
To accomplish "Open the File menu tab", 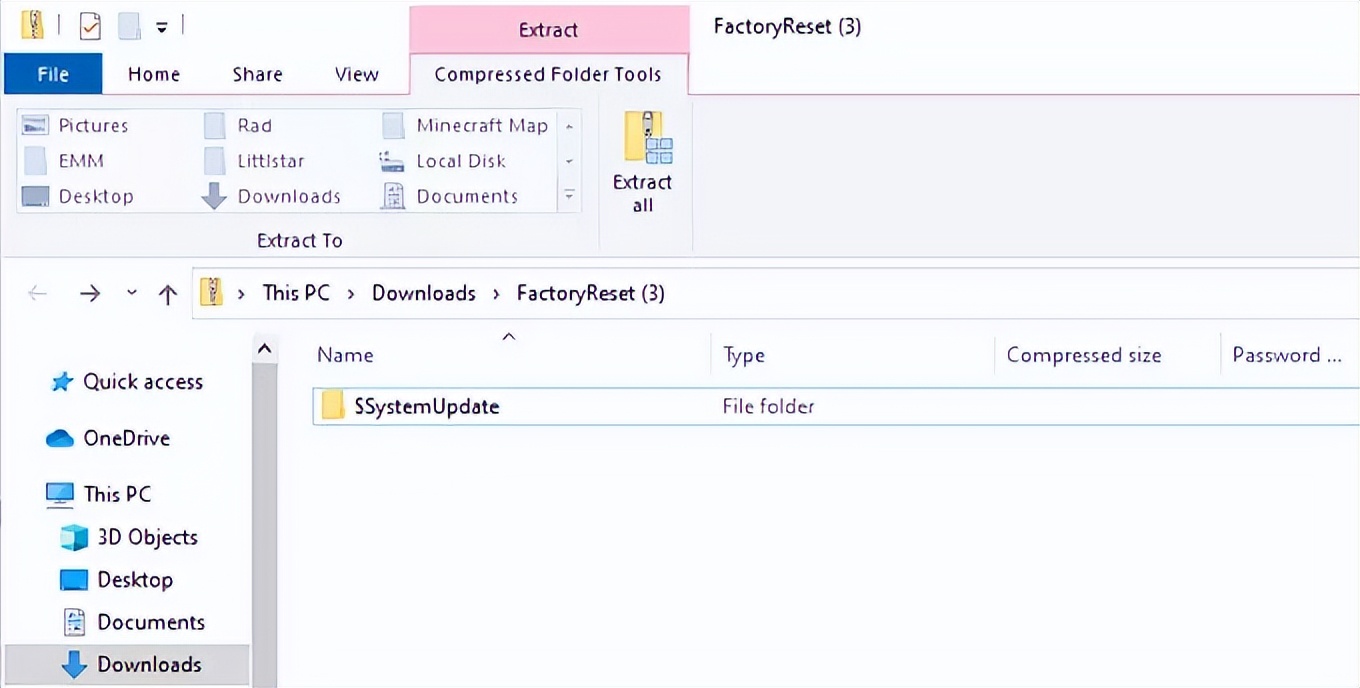I will click(x=53, y=75).
